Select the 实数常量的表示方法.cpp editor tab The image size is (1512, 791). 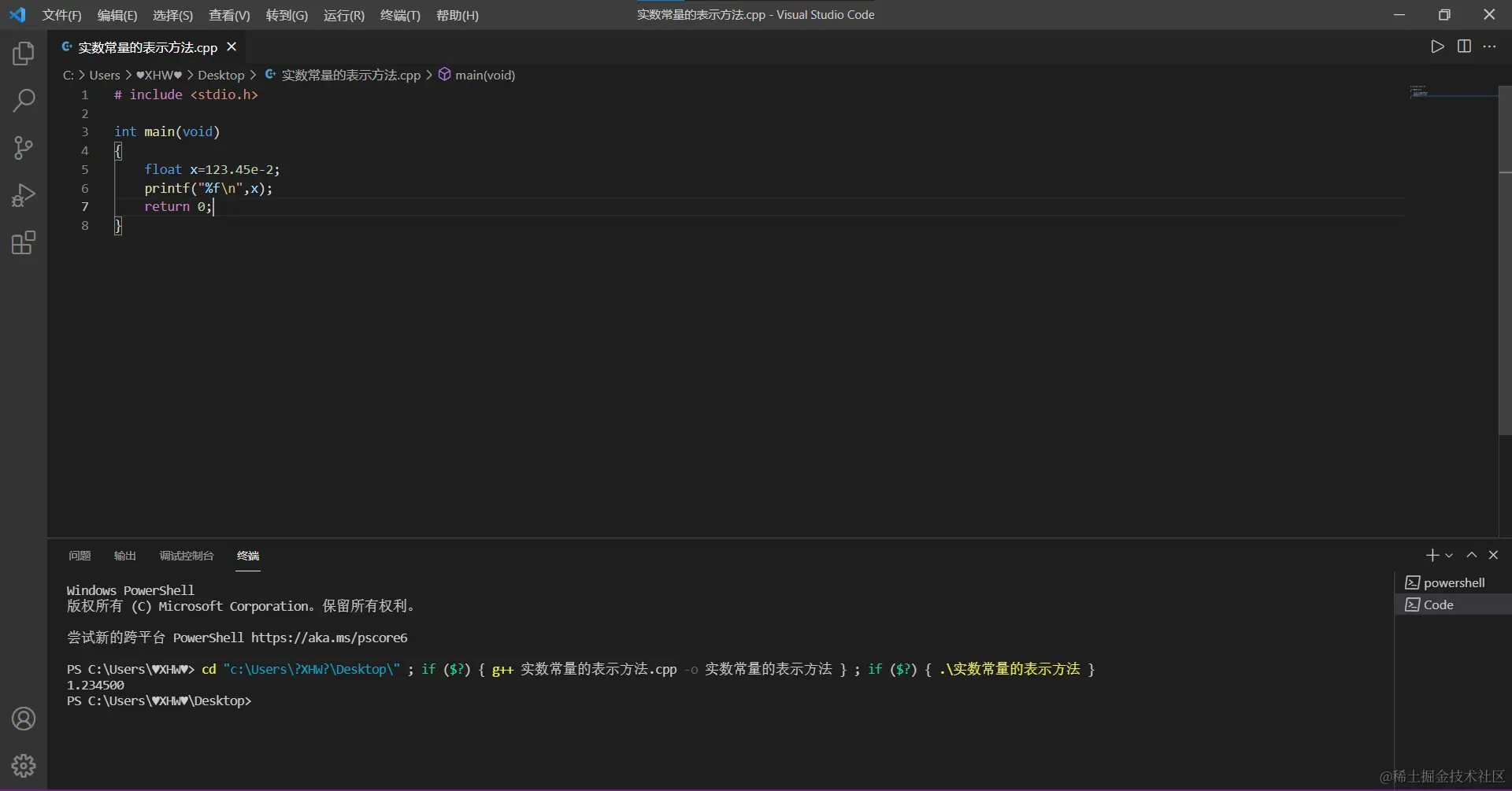pyautogui.click(x=147, y=47)
